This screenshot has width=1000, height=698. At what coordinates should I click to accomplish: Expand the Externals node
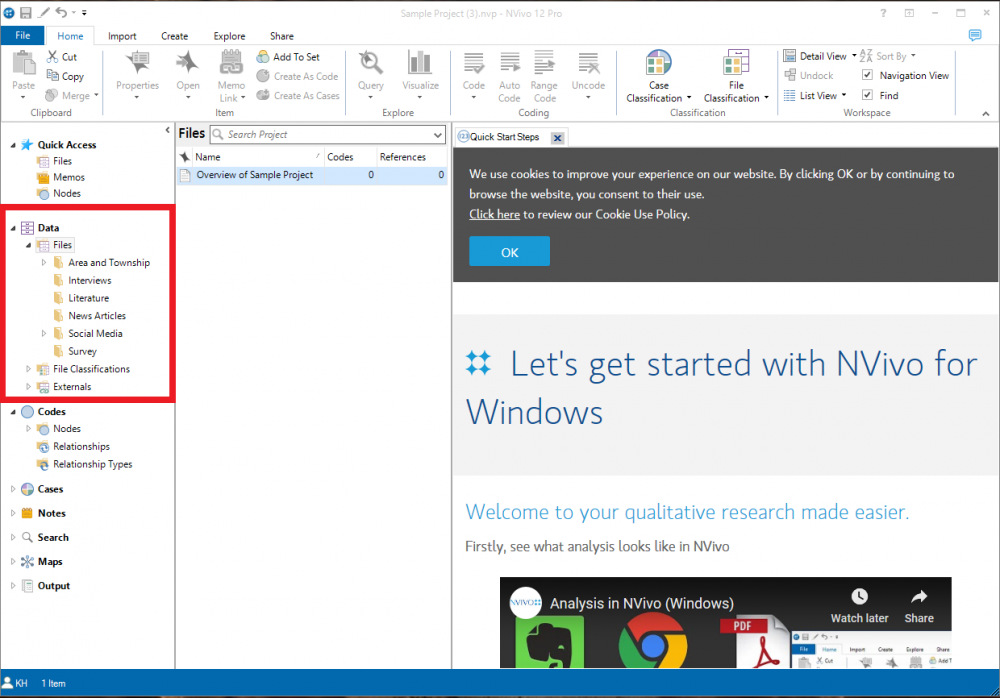click(28, 387)
